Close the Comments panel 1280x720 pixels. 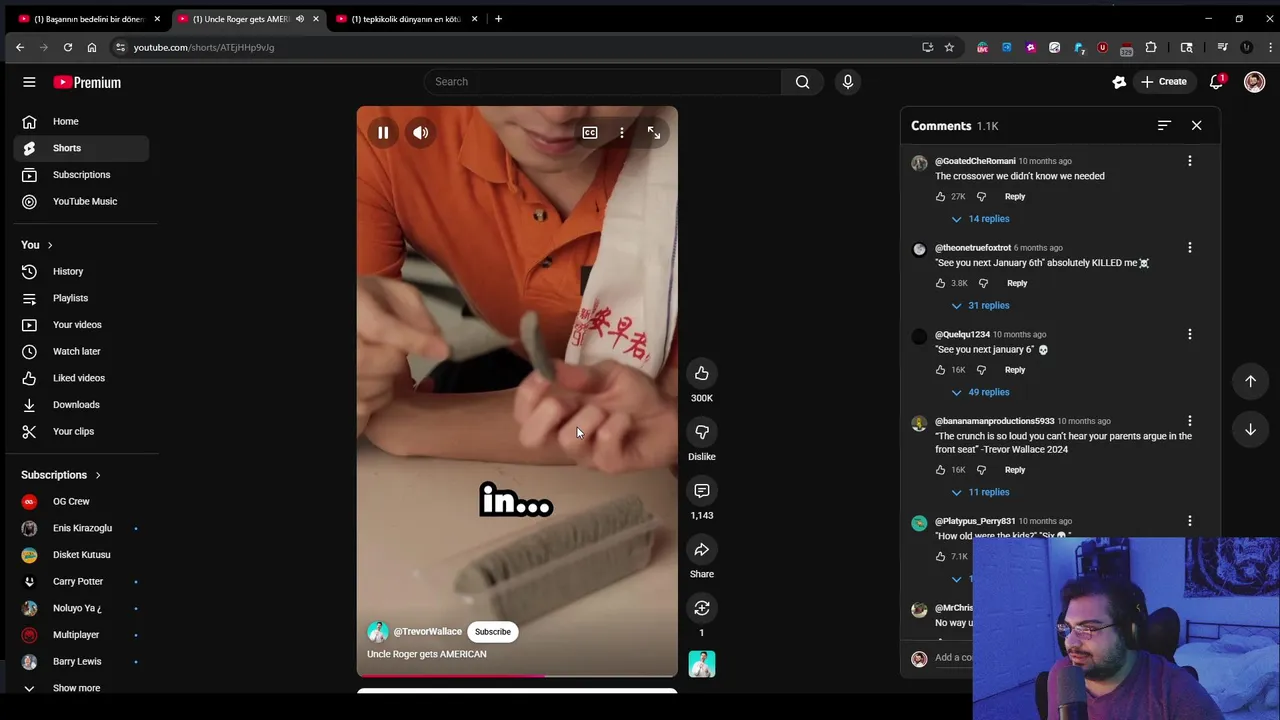1196,126
